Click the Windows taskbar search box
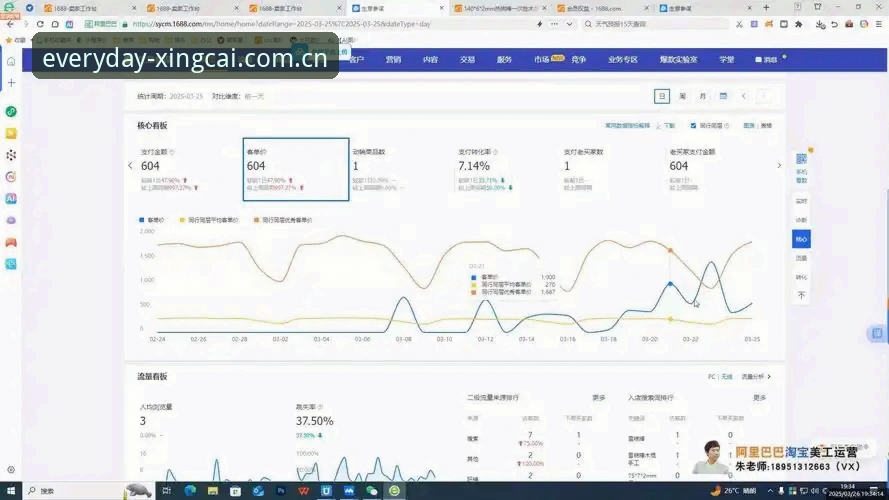The height and width of the screenshot is (500, 889). (74, 491)
